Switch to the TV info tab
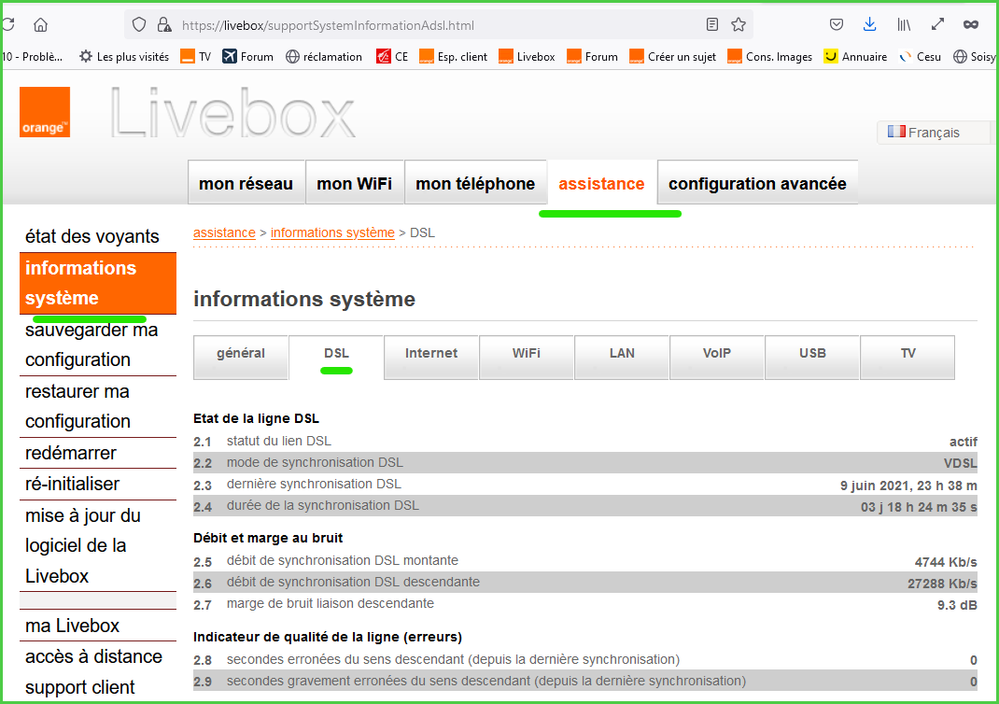The height and width of the screenshot is (704, 999). [908, 357]
